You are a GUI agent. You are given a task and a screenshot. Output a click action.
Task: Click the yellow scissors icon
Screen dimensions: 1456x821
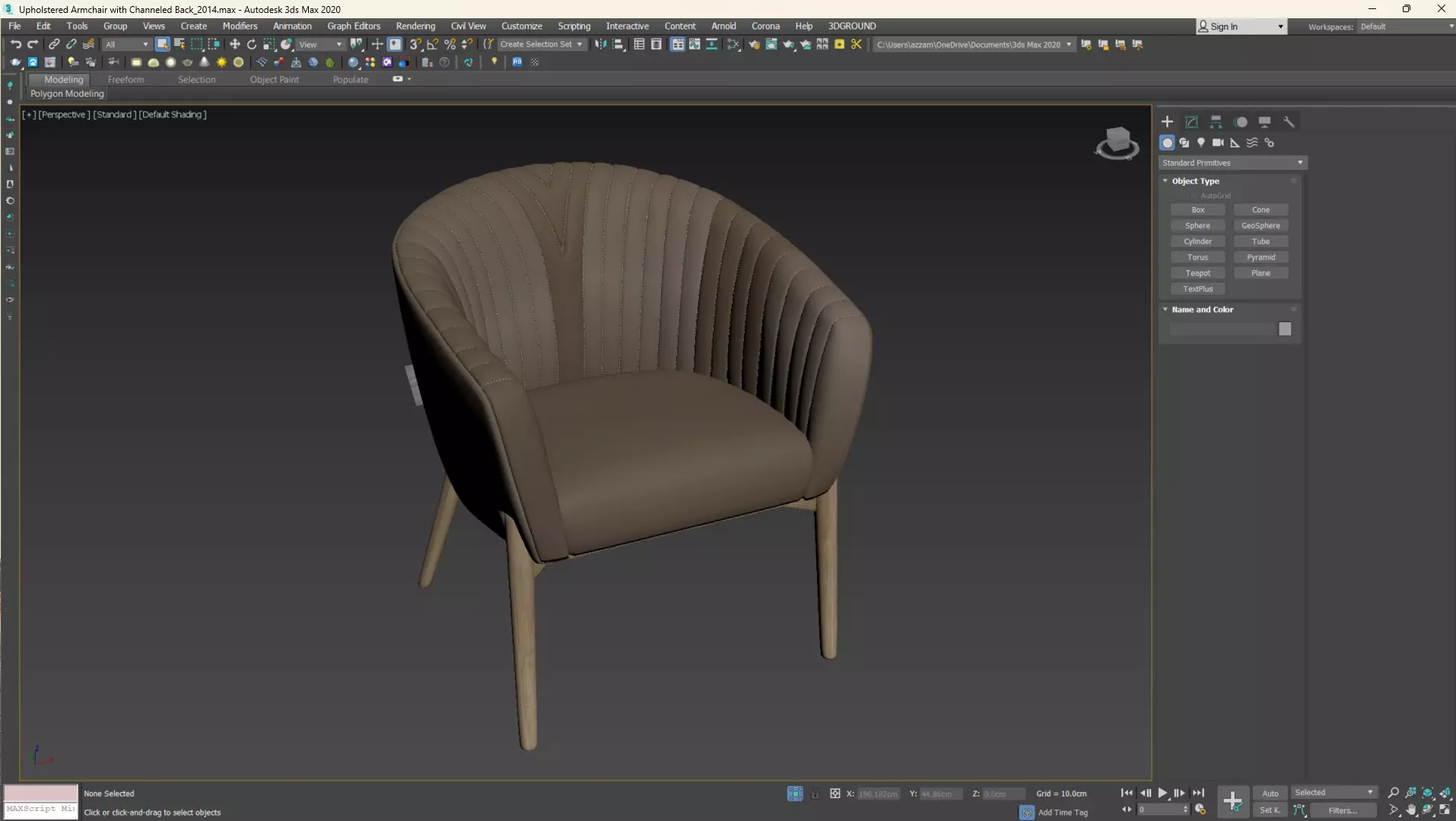tap(857, 44)
